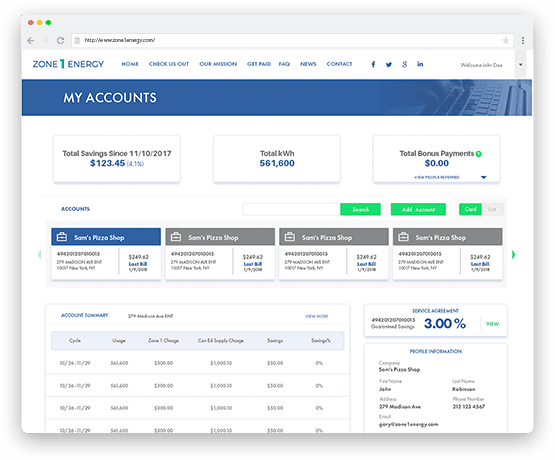Click the green info icon beside Total Bonus Payments
555x460 pixels.
pos(479,154)
